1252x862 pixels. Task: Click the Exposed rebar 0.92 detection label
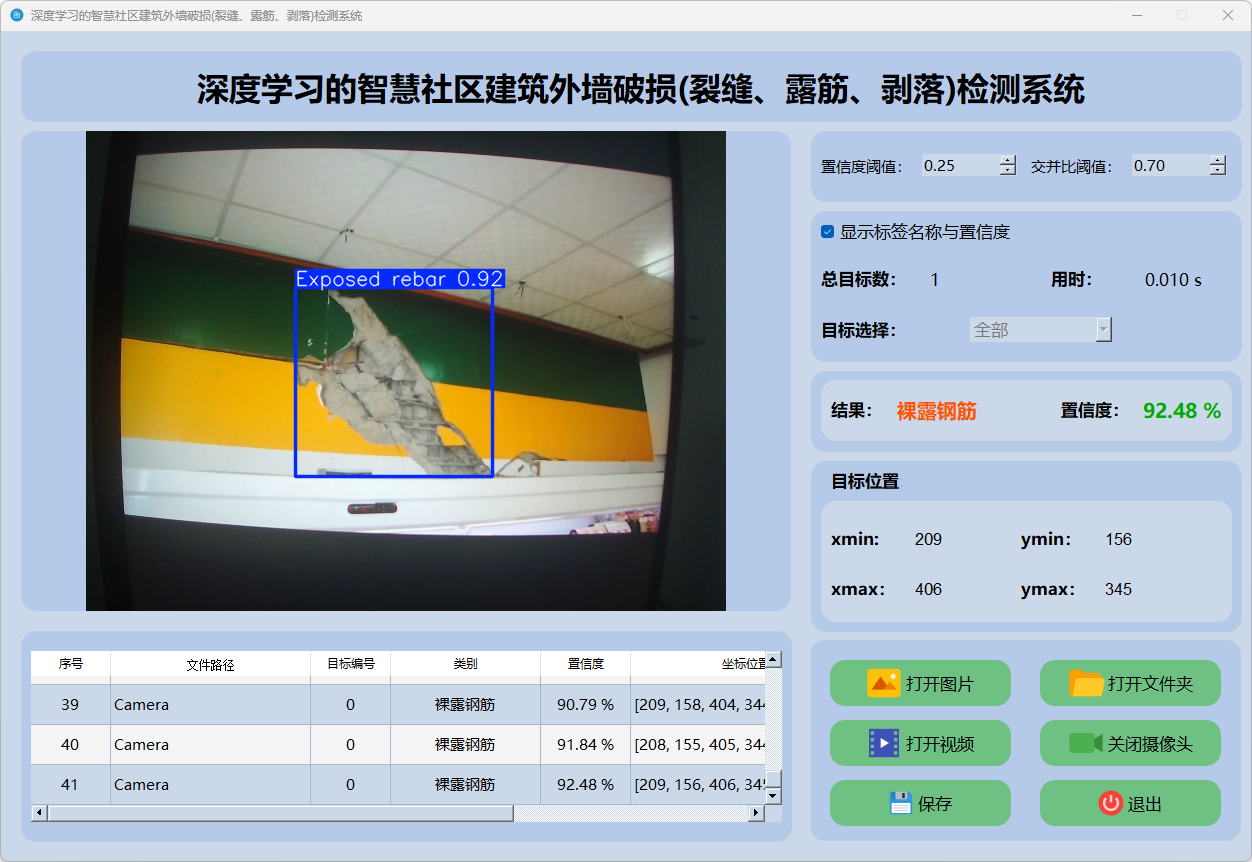(400, 279)
